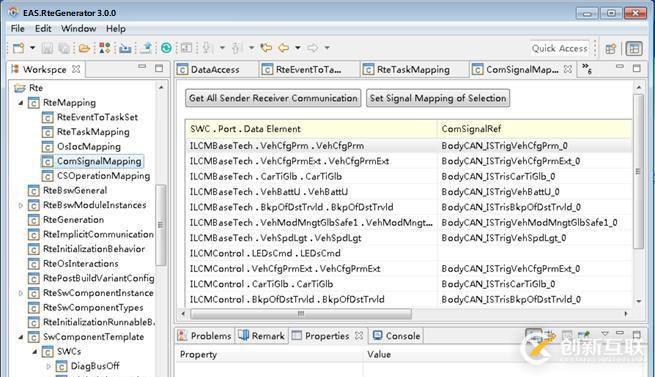Collapse the SWCs tree node

[x=35, y=352]
